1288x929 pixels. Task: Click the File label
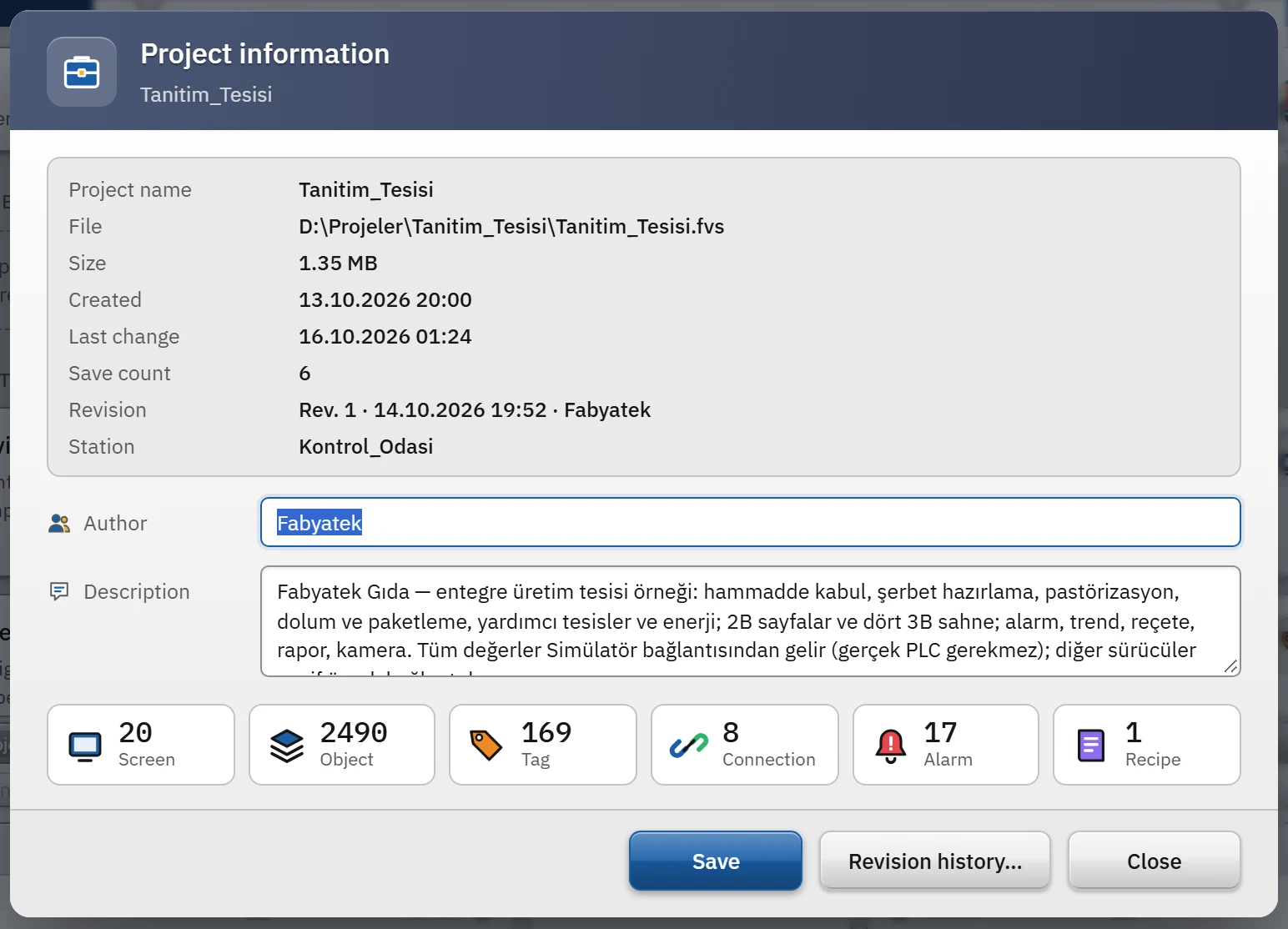[x=85, y=227]
